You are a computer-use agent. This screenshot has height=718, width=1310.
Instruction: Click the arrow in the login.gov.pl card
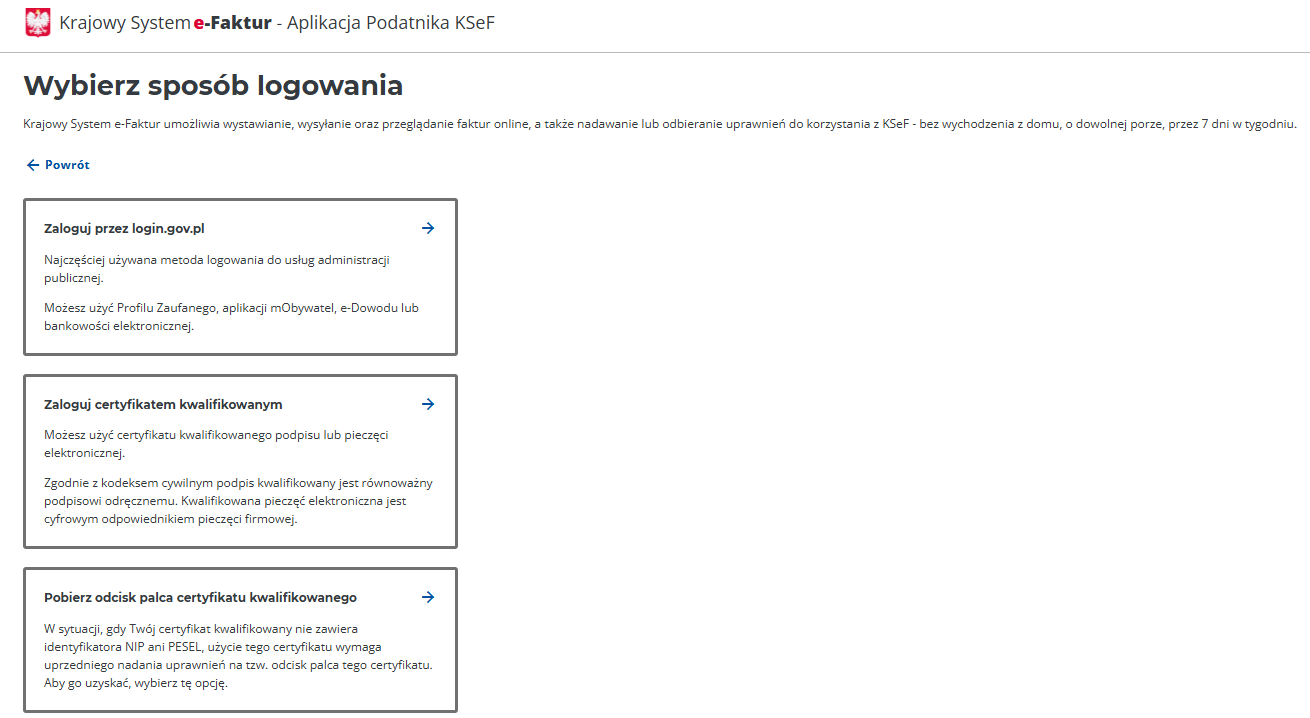click(x=428, y=228)
